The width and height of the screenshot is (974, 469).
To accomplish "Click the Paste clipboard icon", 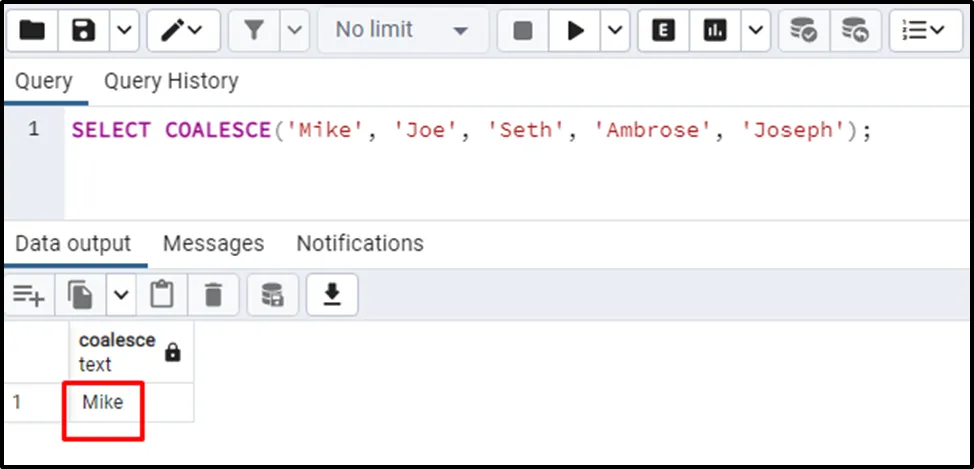I will coord(162,295).
